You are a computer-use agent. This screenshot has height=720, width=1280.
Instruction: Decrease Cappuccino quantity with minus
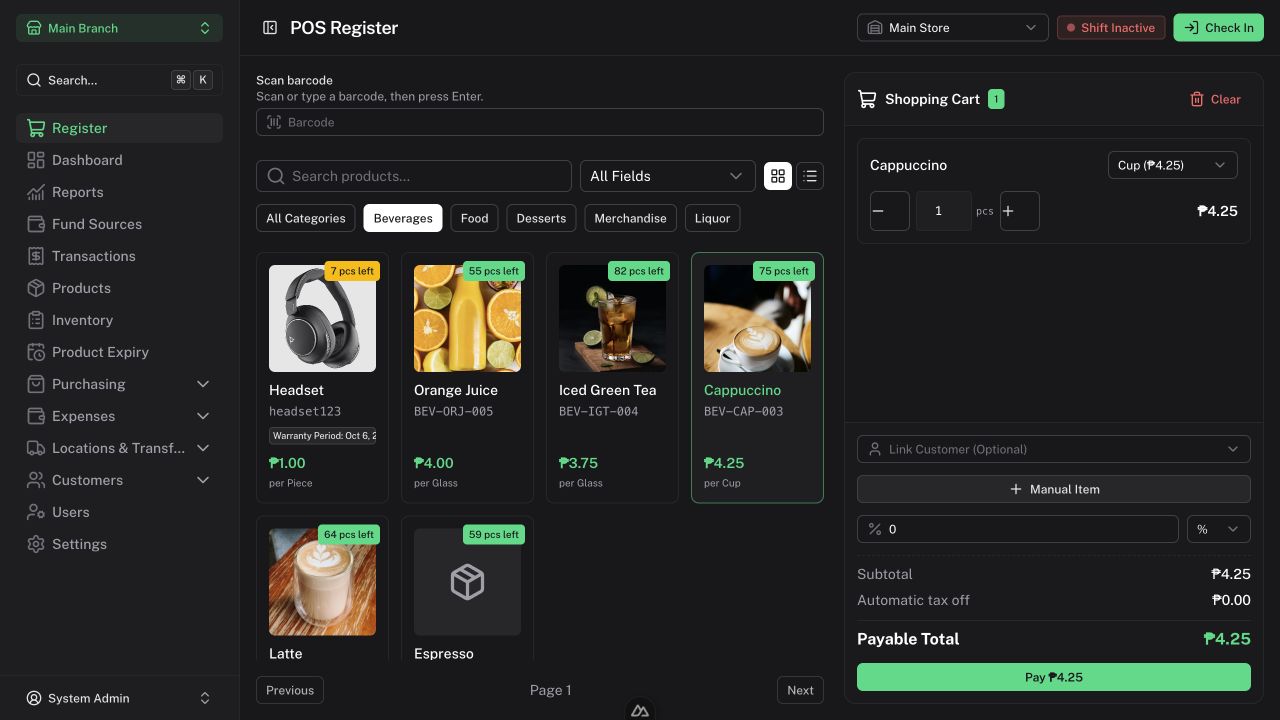pos(889,211)
